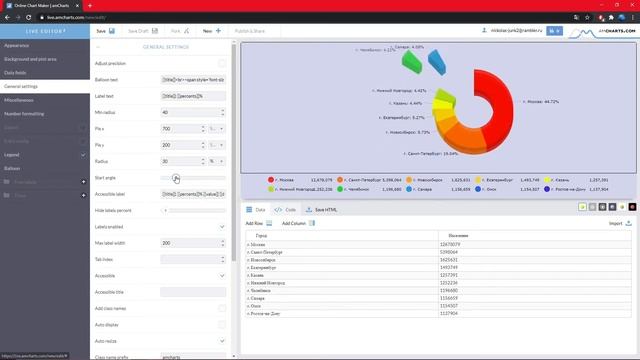Click the bookmark star in address bar
This screenshot has height=360, width=640.
[587, 18]
